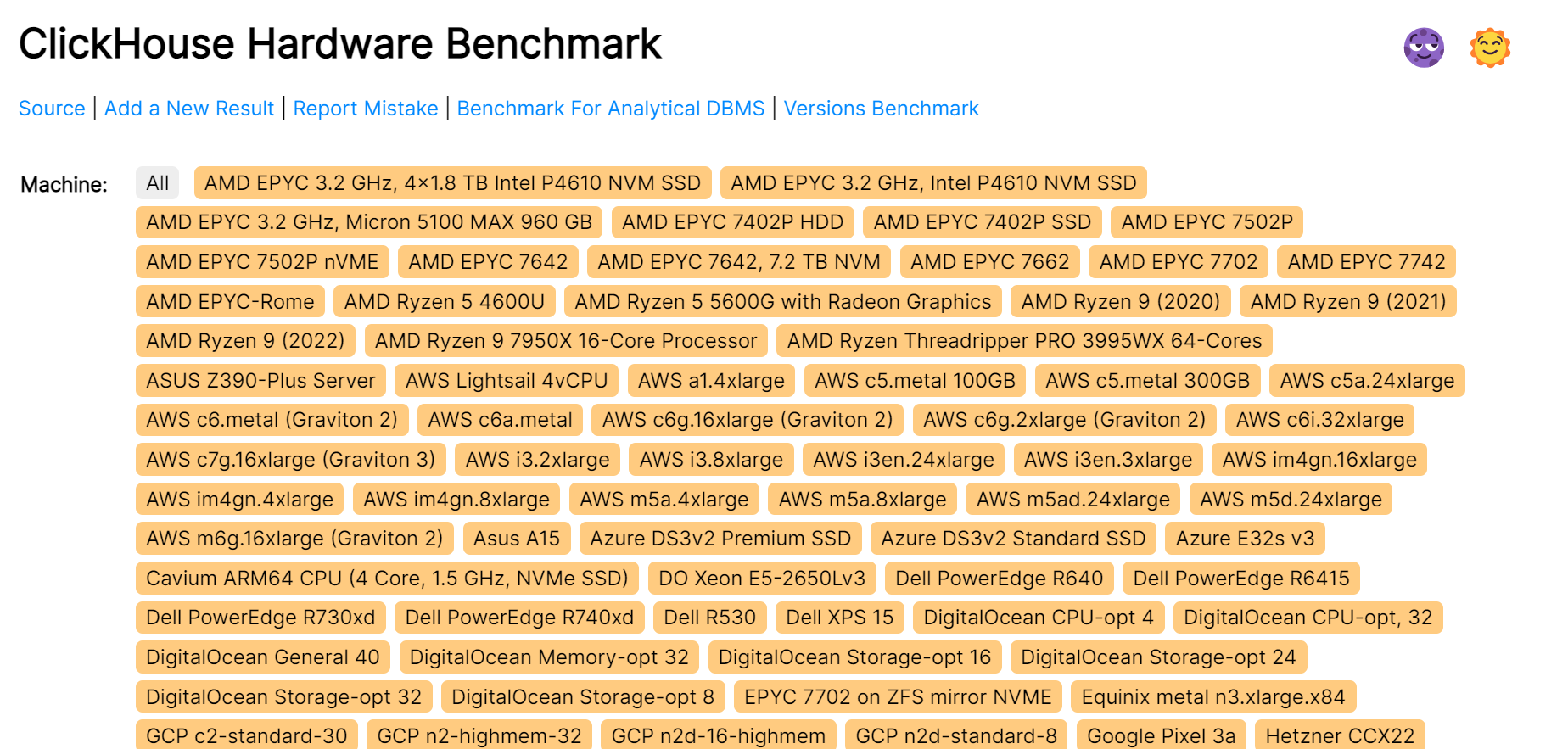Select AMD Ryzen 9 (2021) machine
Image resolution: width=1568 pixels, height=749 pixels.
(x=1348, y=302)
